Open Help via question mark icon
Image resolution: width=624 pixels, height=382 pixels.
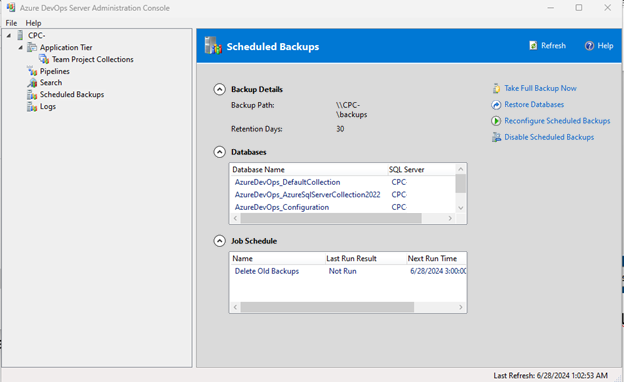click(589, 46)
